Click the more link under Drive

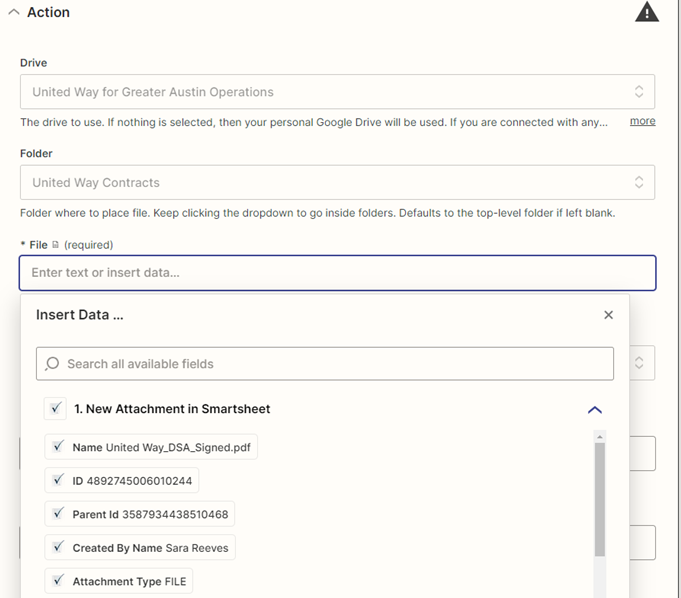point(642,121)
